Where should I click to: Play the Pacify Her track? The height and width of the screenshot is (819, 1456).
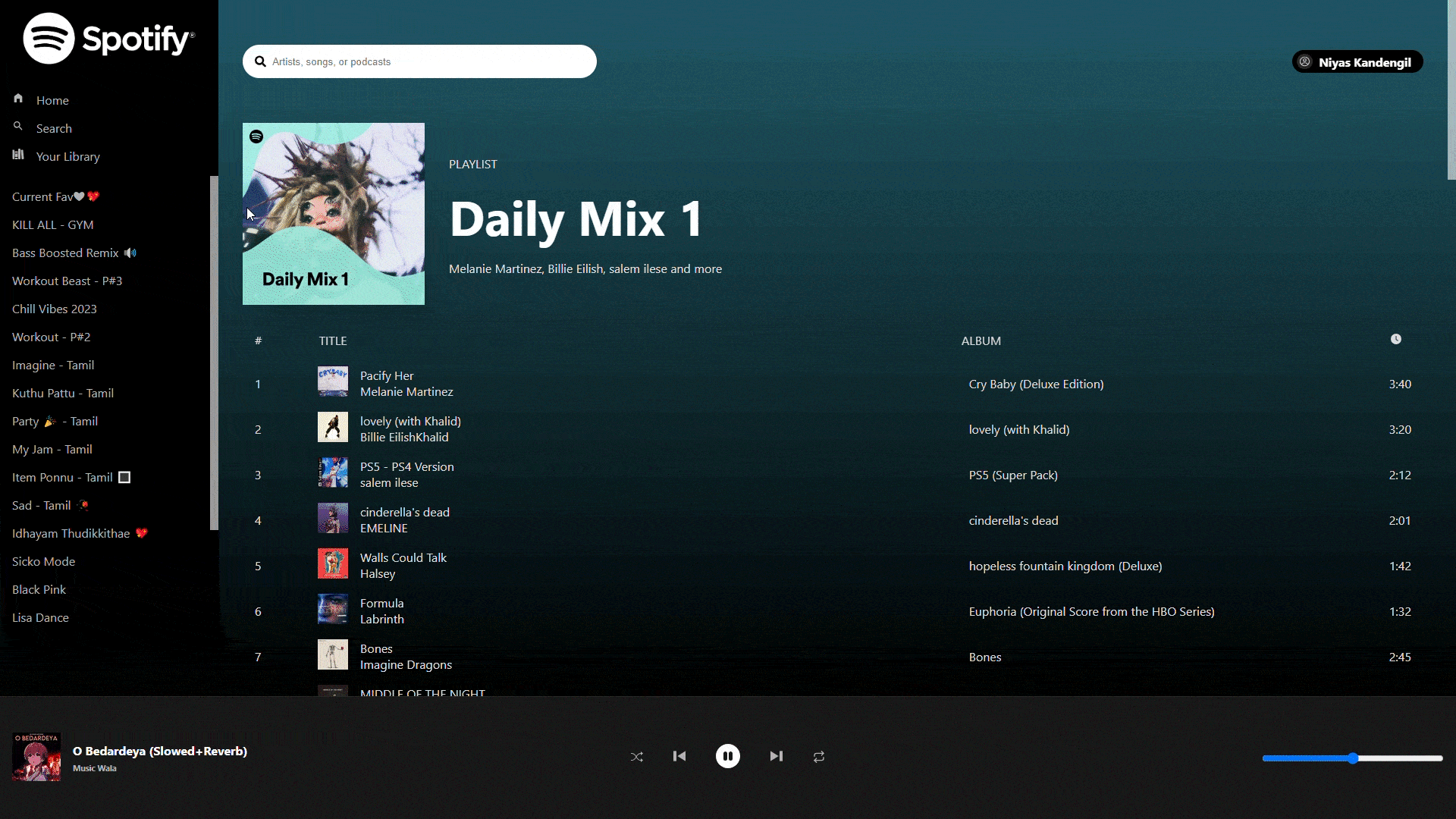click(387, 375)
